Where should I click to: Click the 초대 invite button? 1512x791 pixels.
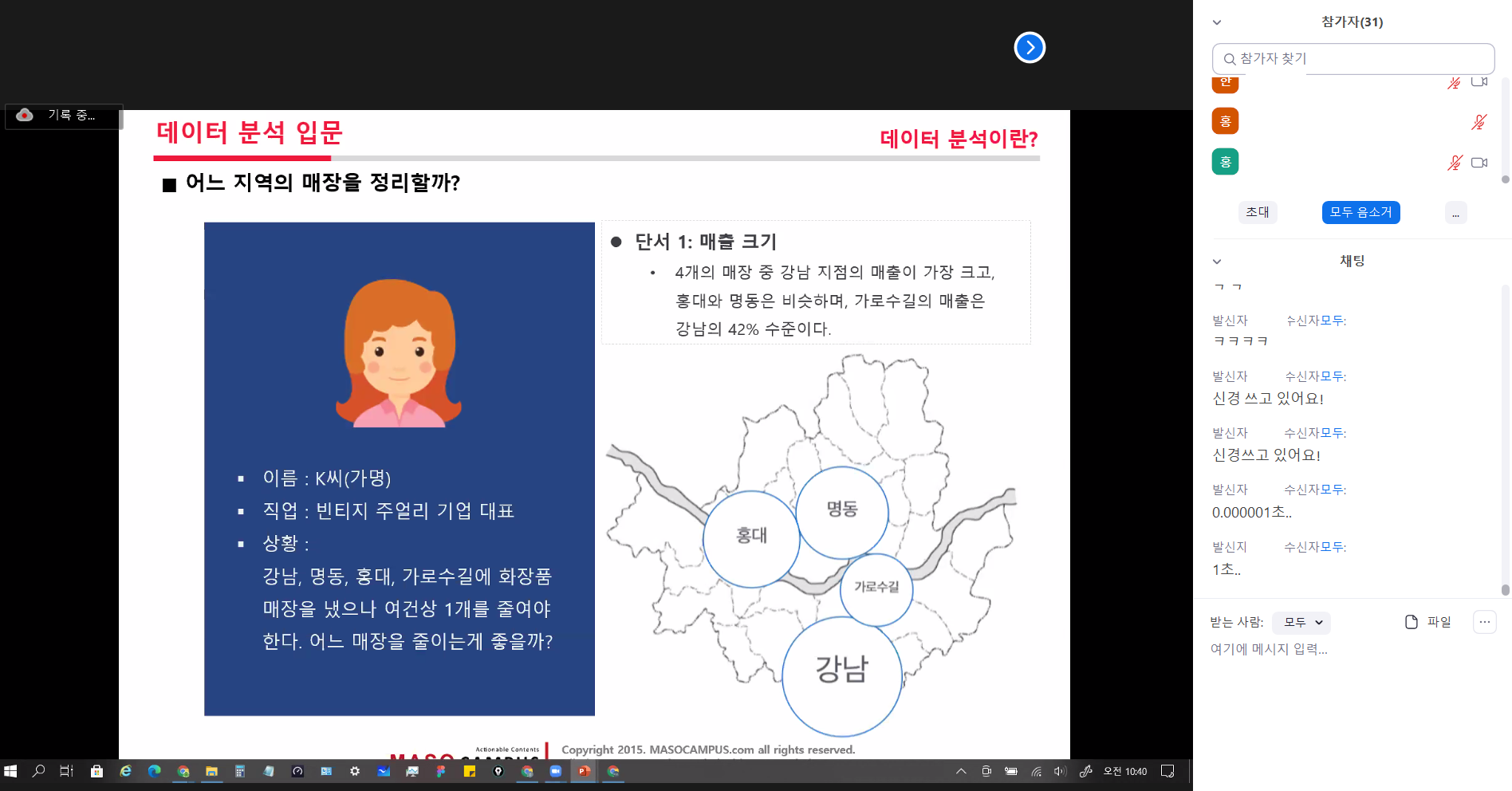click(1258, 213)
